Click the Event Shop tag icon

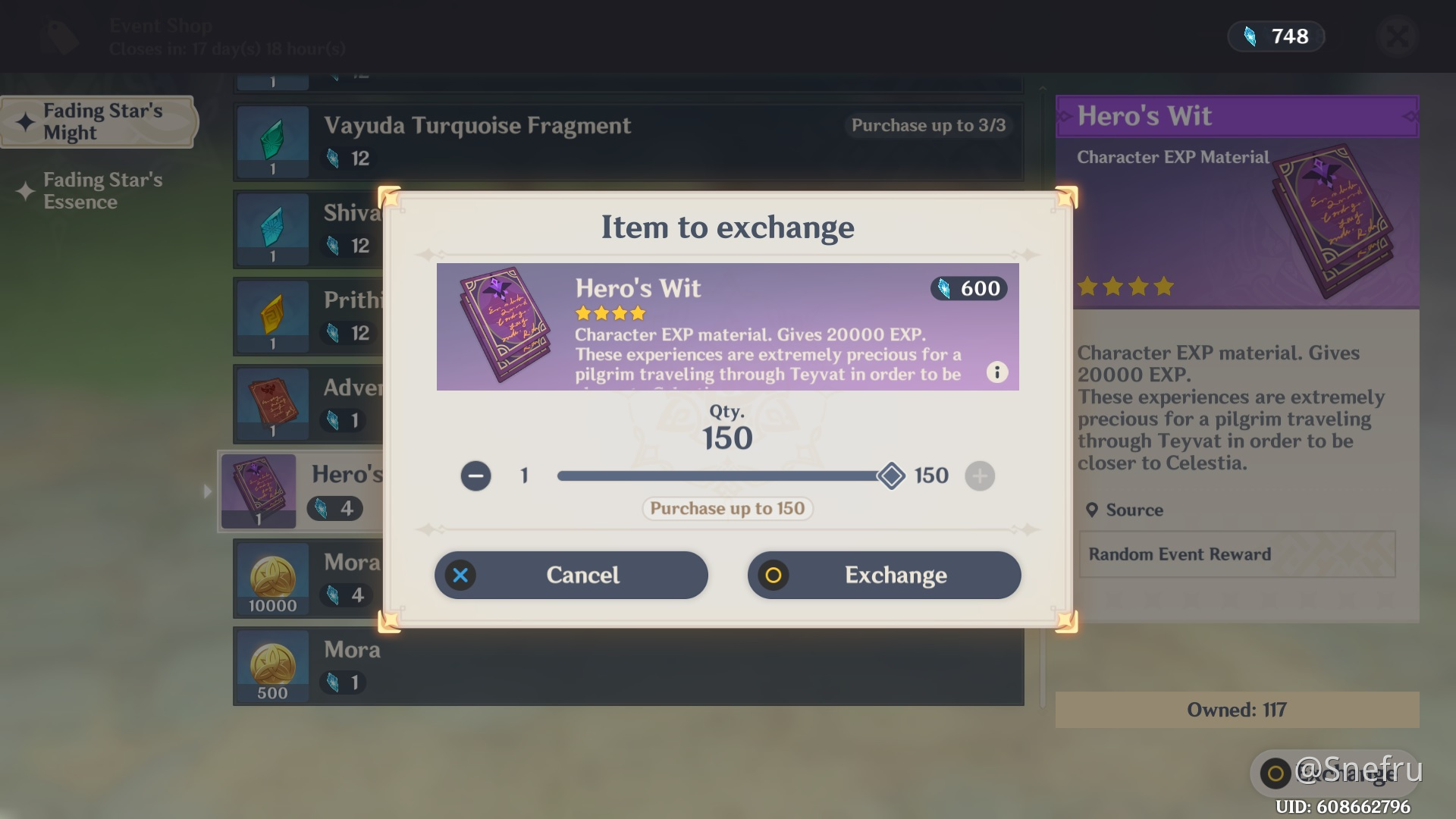tap(62, 36)
